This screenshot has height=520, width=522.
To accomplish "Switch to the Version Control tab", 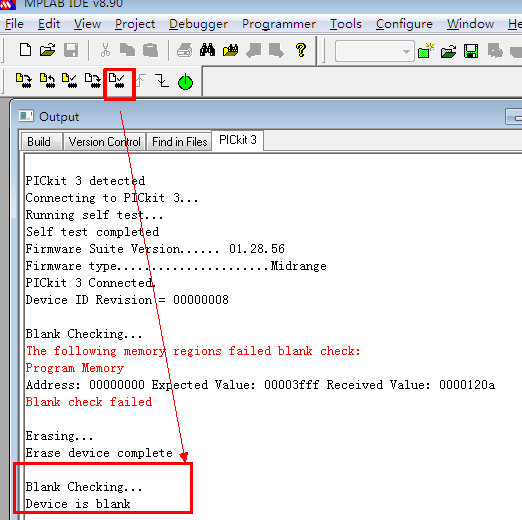I will coord(104,142).
